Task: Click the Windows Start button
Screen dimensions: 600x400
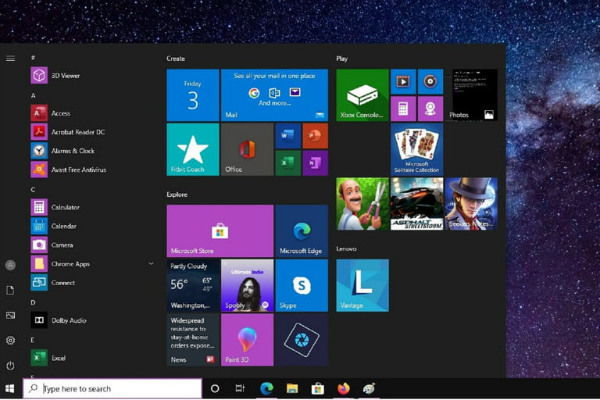Action: [x=10, y=389]
